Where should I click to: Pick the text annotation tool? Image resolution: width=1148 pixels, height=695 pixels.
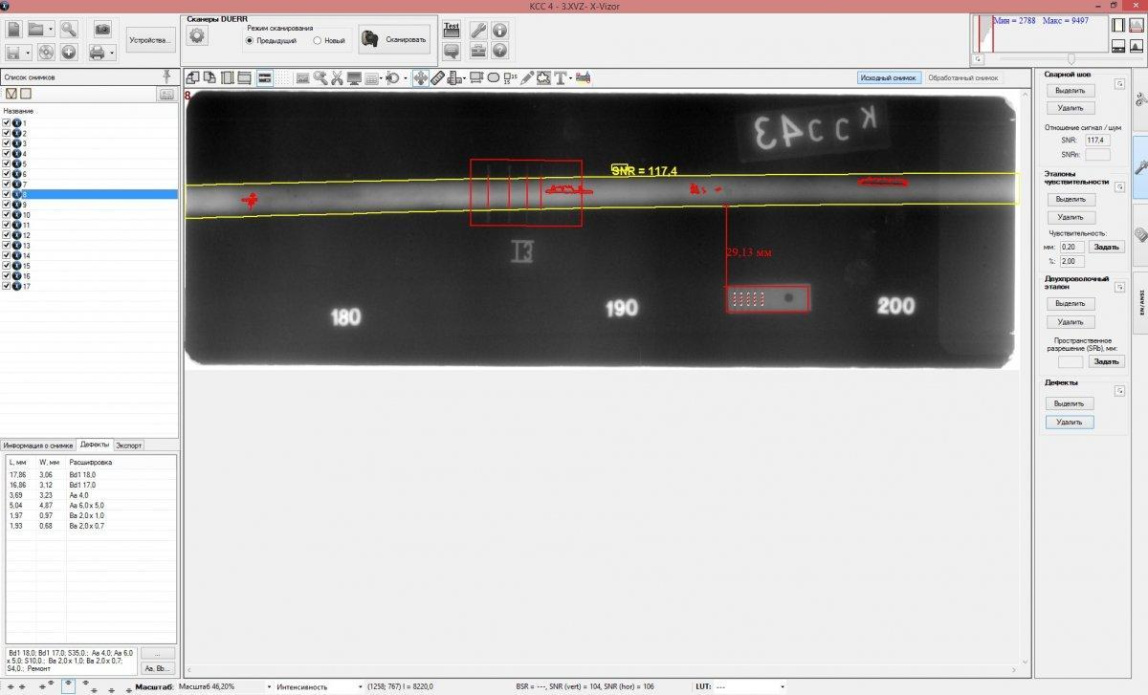click(561, 78)
